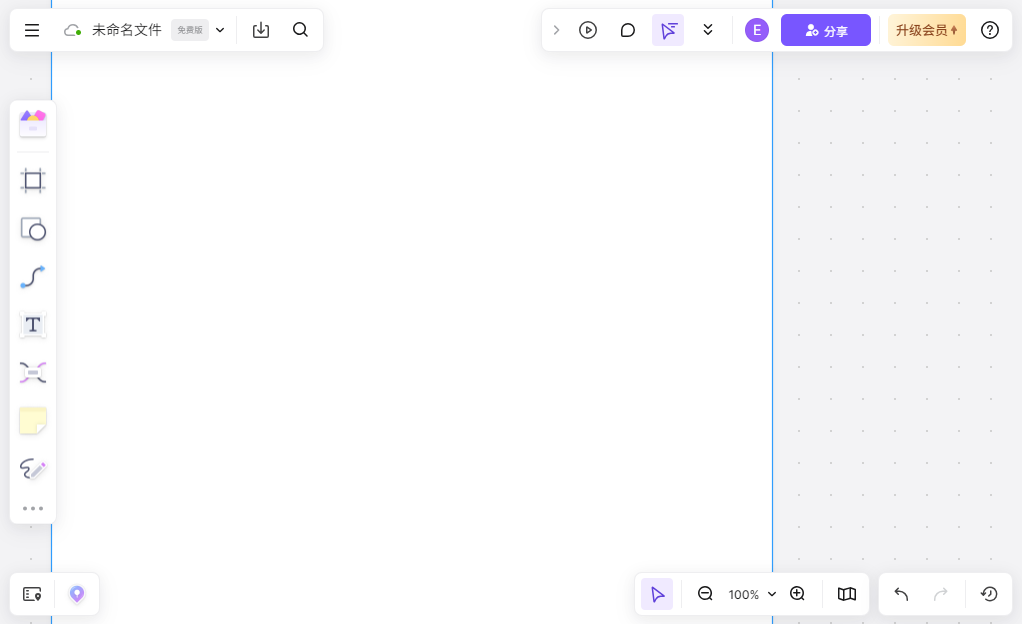Open the comments bubble tool
This screenshot has height=624, width=1022.
tap(628, 30)
